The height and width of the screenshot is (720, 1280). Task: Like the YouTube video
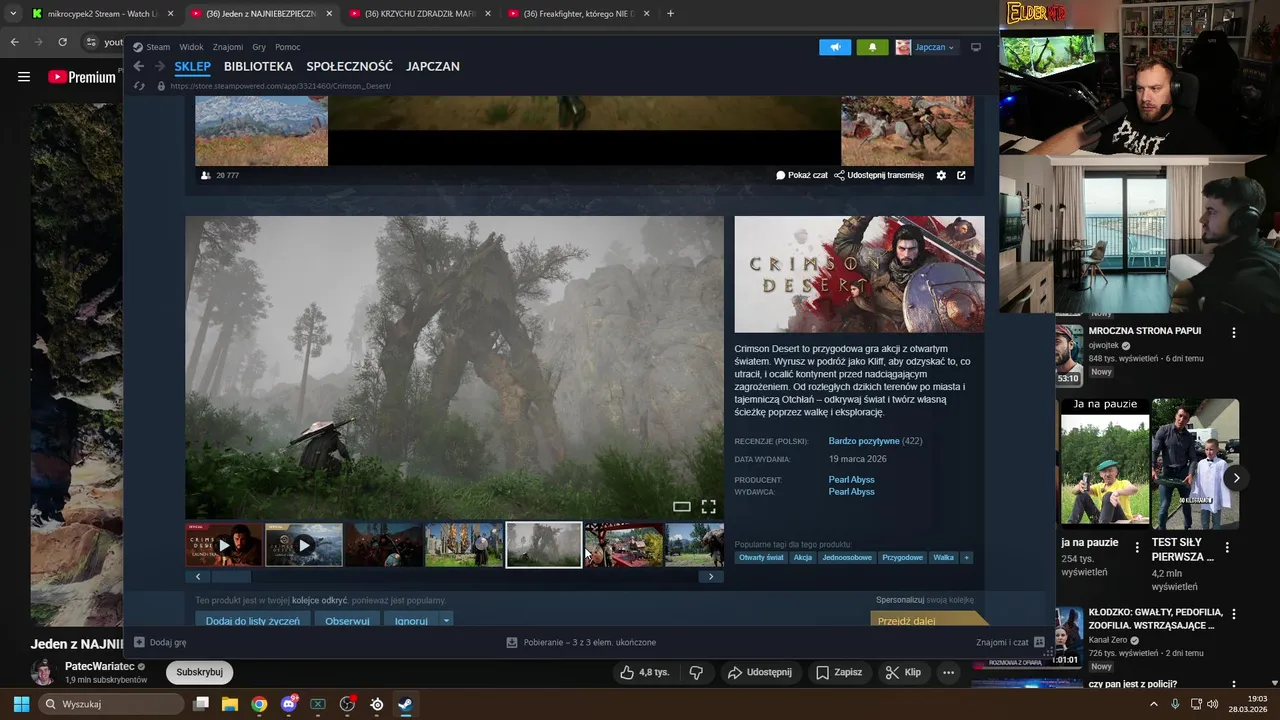643,673
